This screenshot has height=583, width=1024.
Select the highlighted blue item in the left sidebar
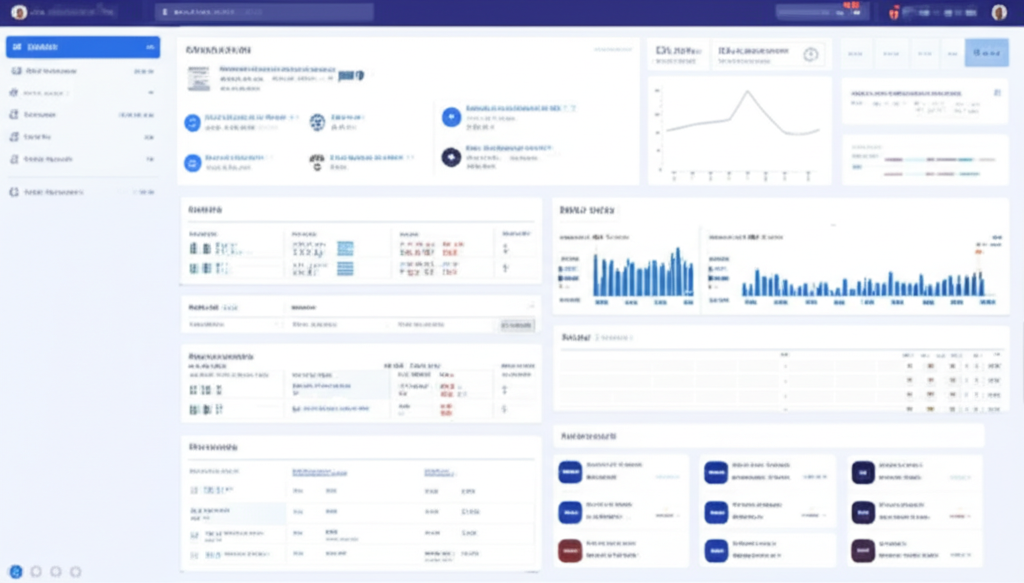pyautogui.click(x=82, y=47)
